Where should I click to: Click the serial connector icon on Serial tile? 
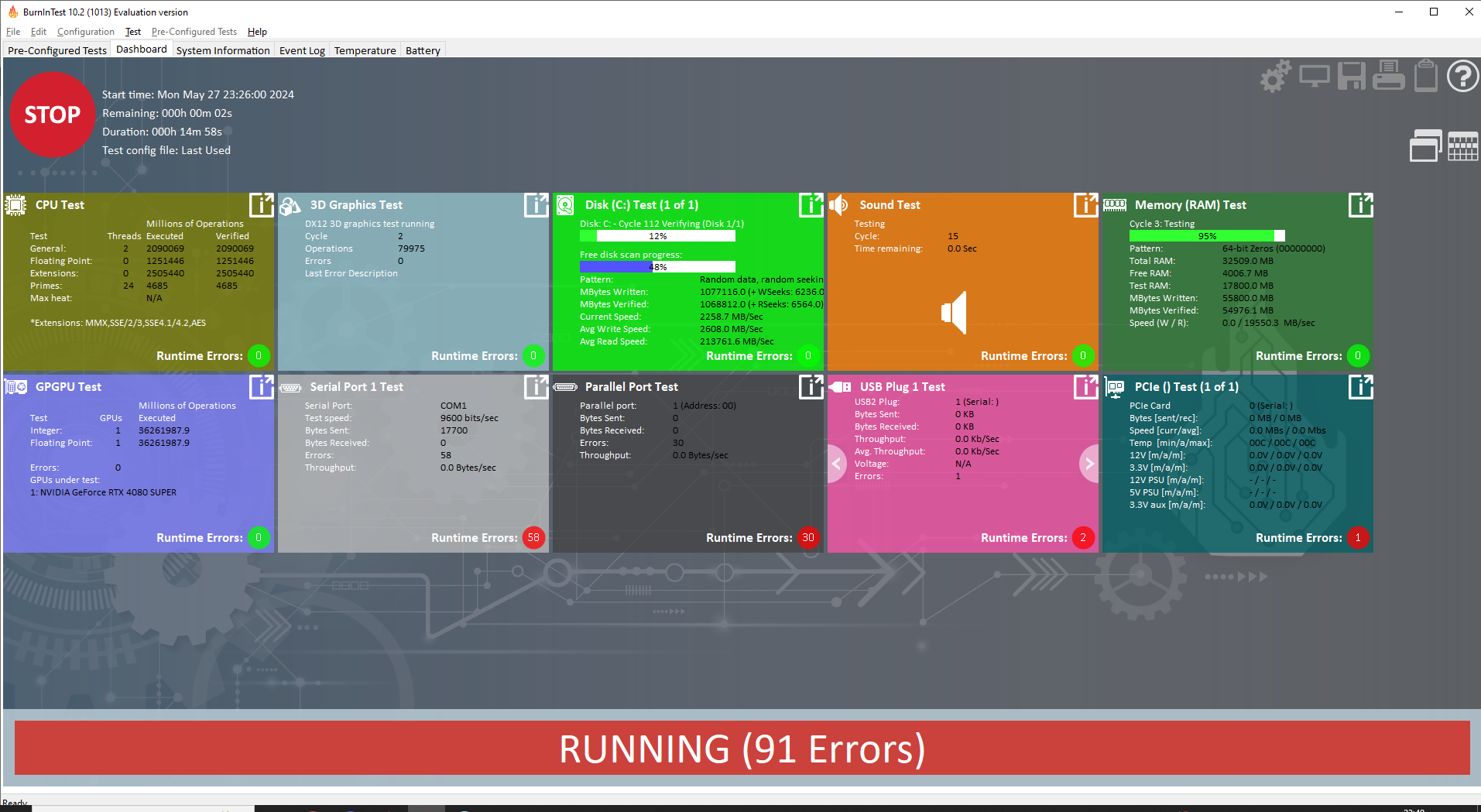(290, 388)
